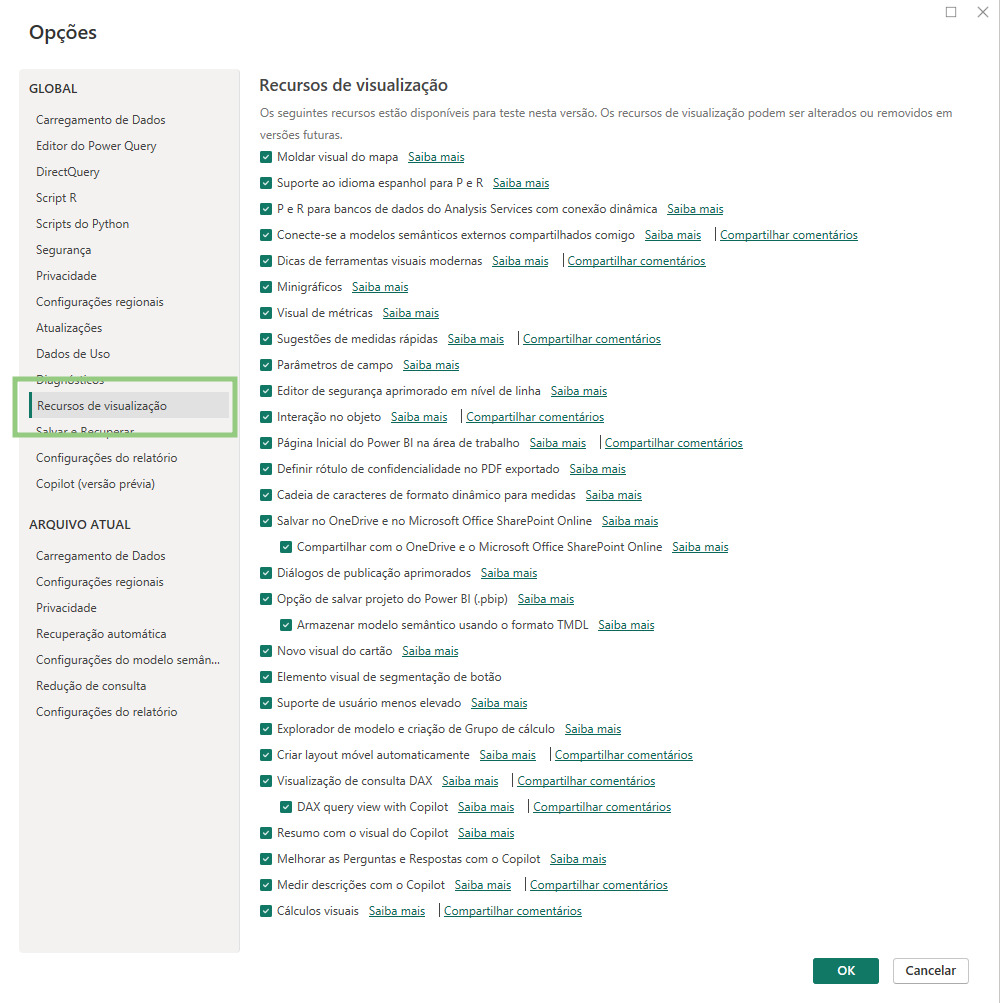Toggle Resumo com o visual do Copilot checkbox
The height and width of the screenshot is (1003, 1000).
[266, 833]
